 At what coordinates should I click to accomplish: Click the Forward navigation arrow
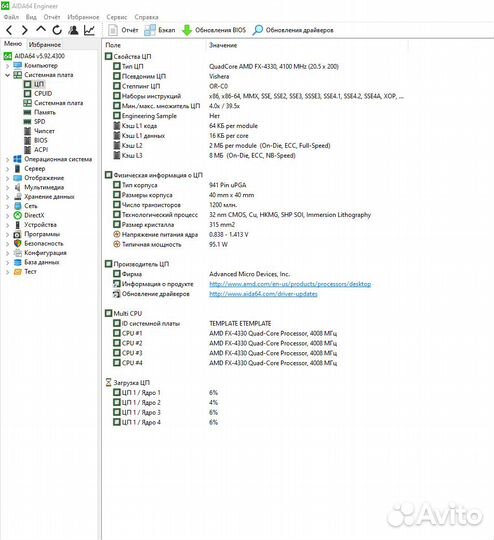[x=25, y=30]
